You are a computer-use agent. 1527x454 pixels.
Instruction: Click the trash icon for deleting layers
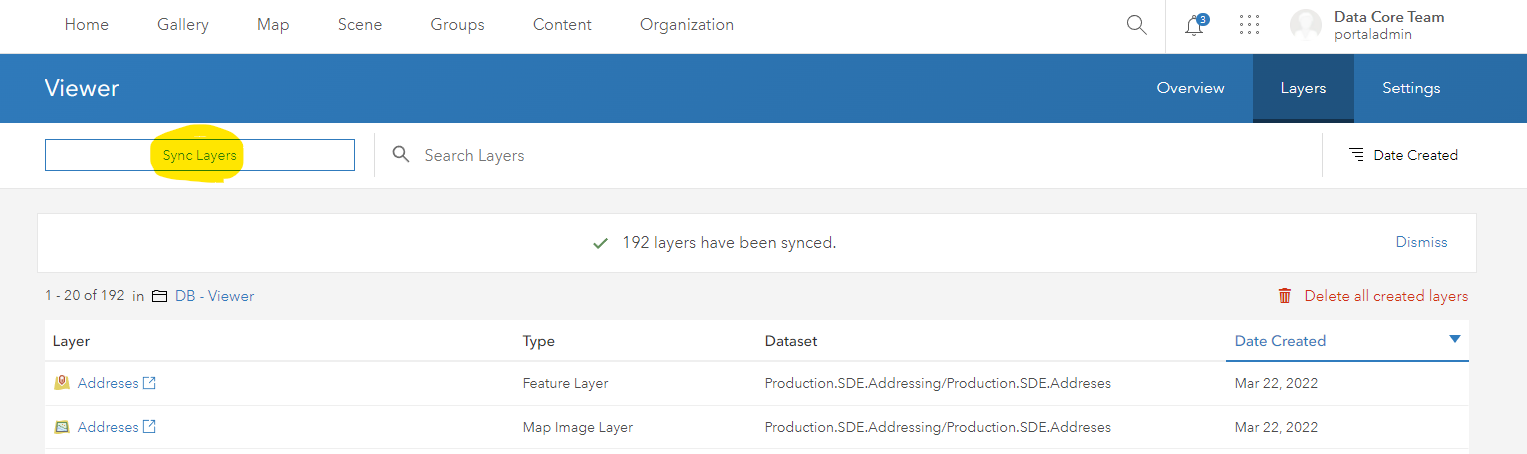pos(1285,296)
